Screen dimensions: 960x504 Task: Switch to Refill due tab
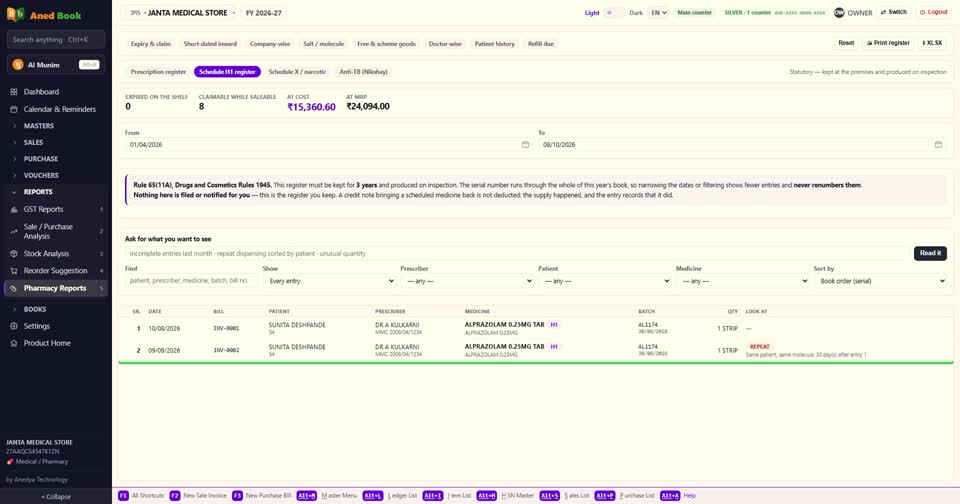[x=541, y=43]
